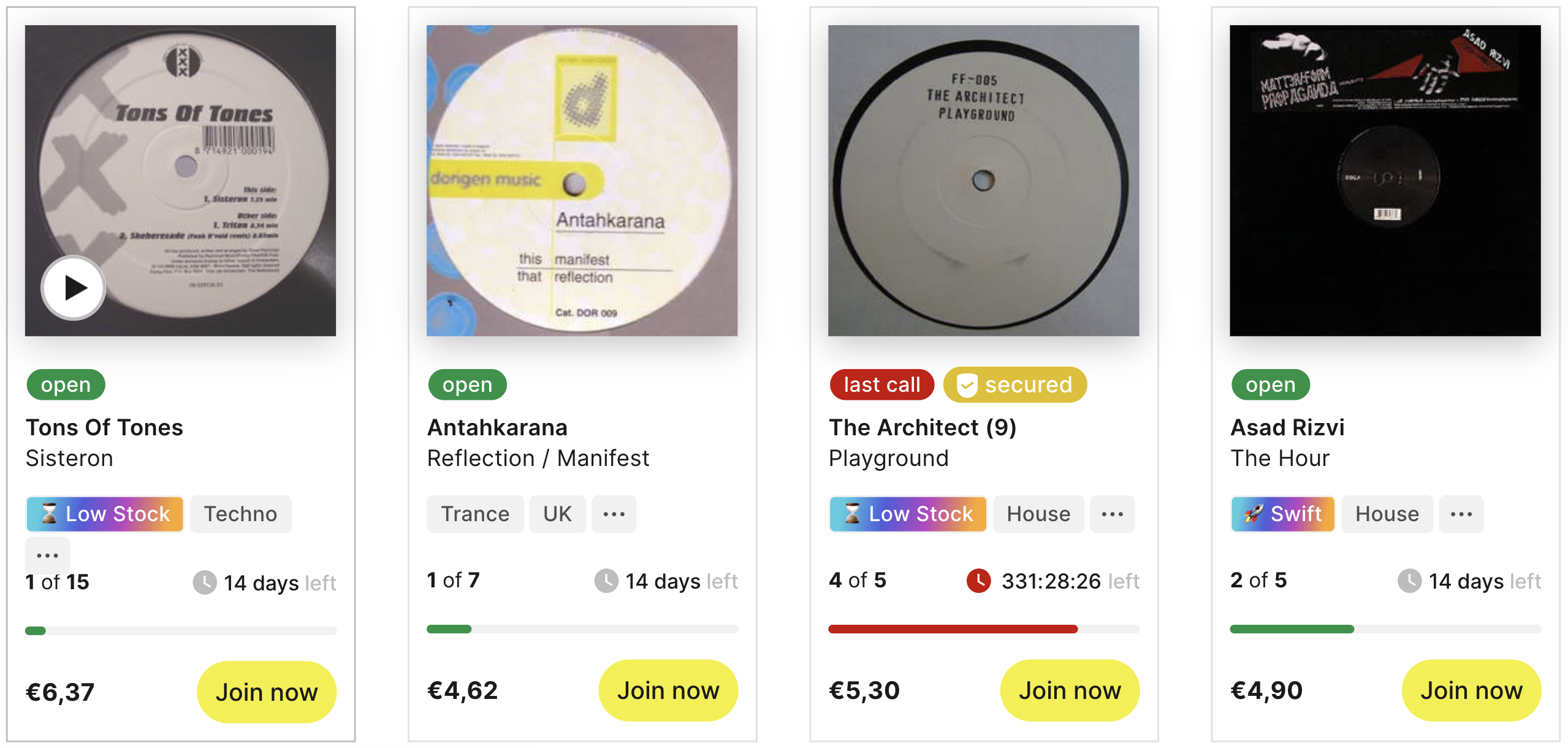
Task: Click the hourglass Low Stock badge on Tons Of Tones
Action: pyautogui.click(x=105, y=514)
